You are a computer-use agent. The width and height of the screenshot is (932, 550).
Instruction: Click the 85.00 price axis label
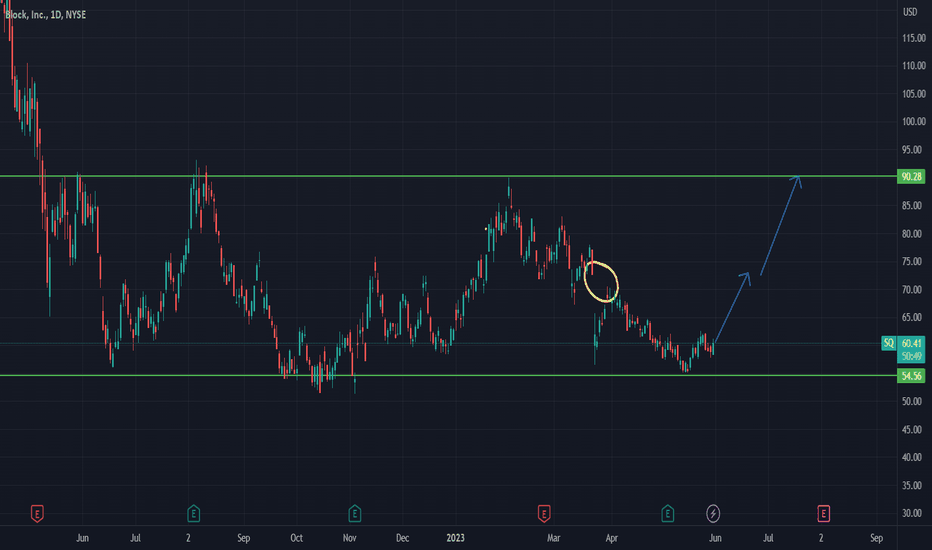(911, 206)
